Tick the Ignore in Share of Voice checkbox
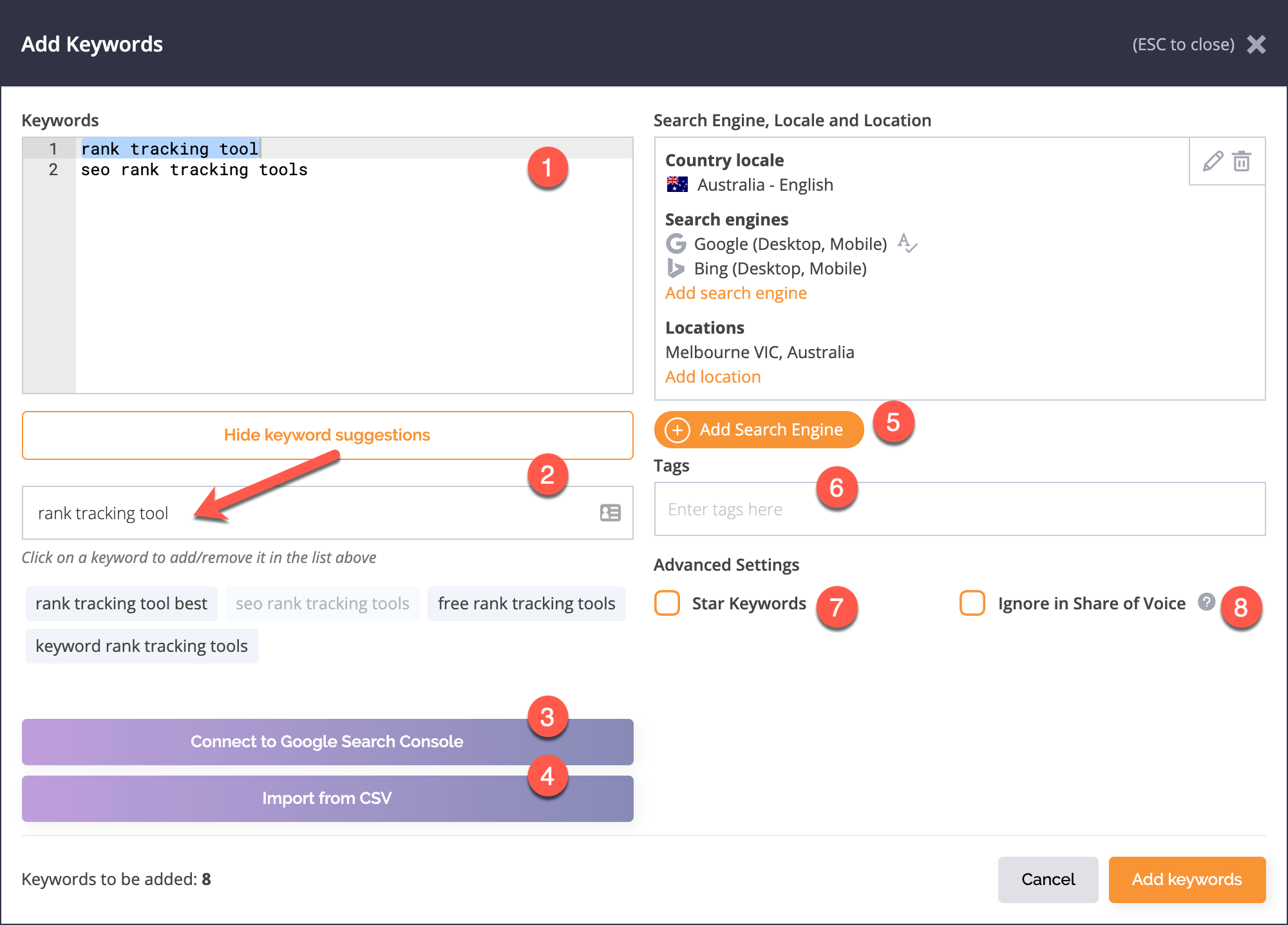This screenshot has width=1288, height=925. 972,604
